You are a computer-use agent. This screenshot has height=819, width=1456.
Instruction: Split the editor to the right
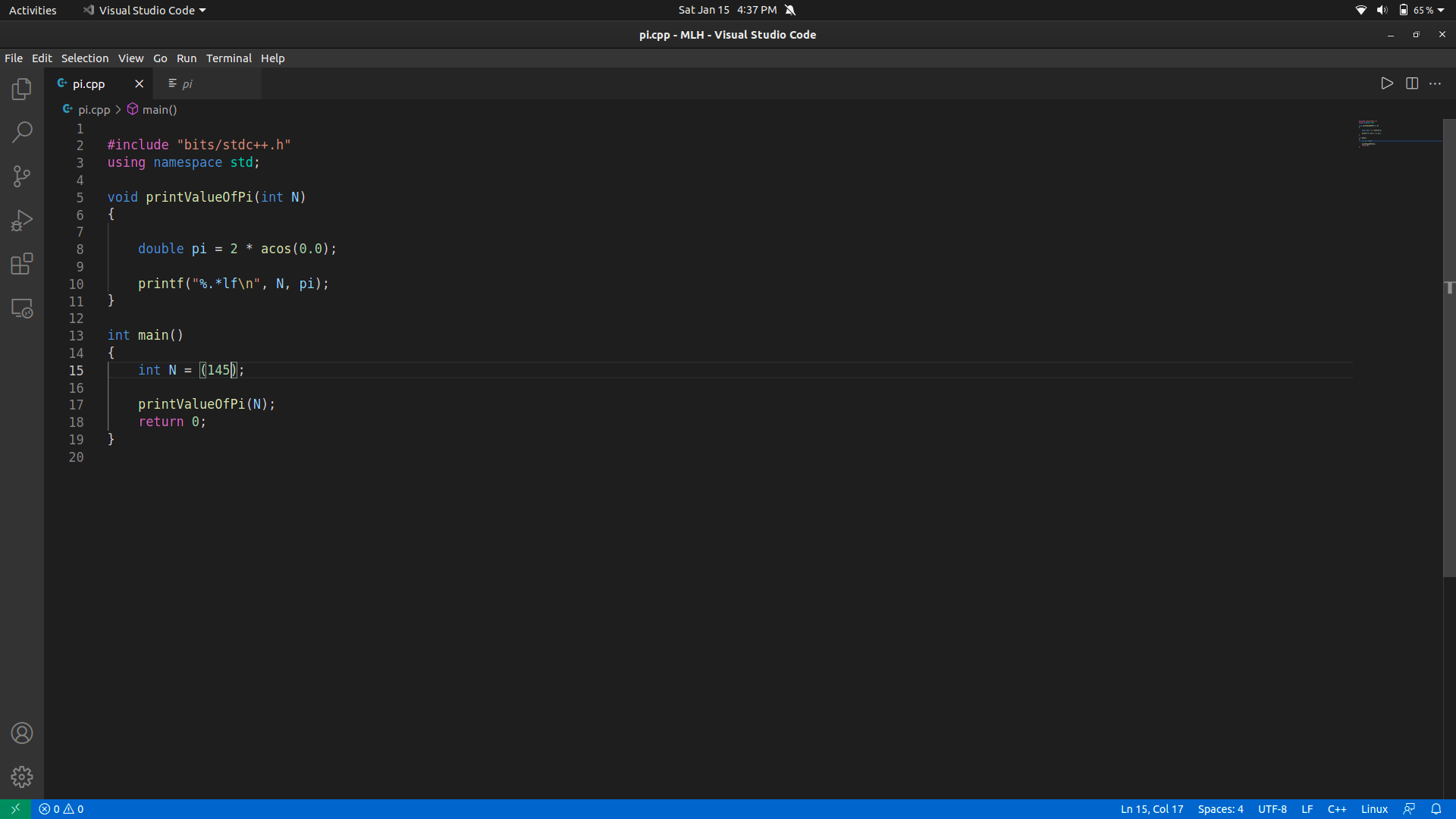point(1412,83)
